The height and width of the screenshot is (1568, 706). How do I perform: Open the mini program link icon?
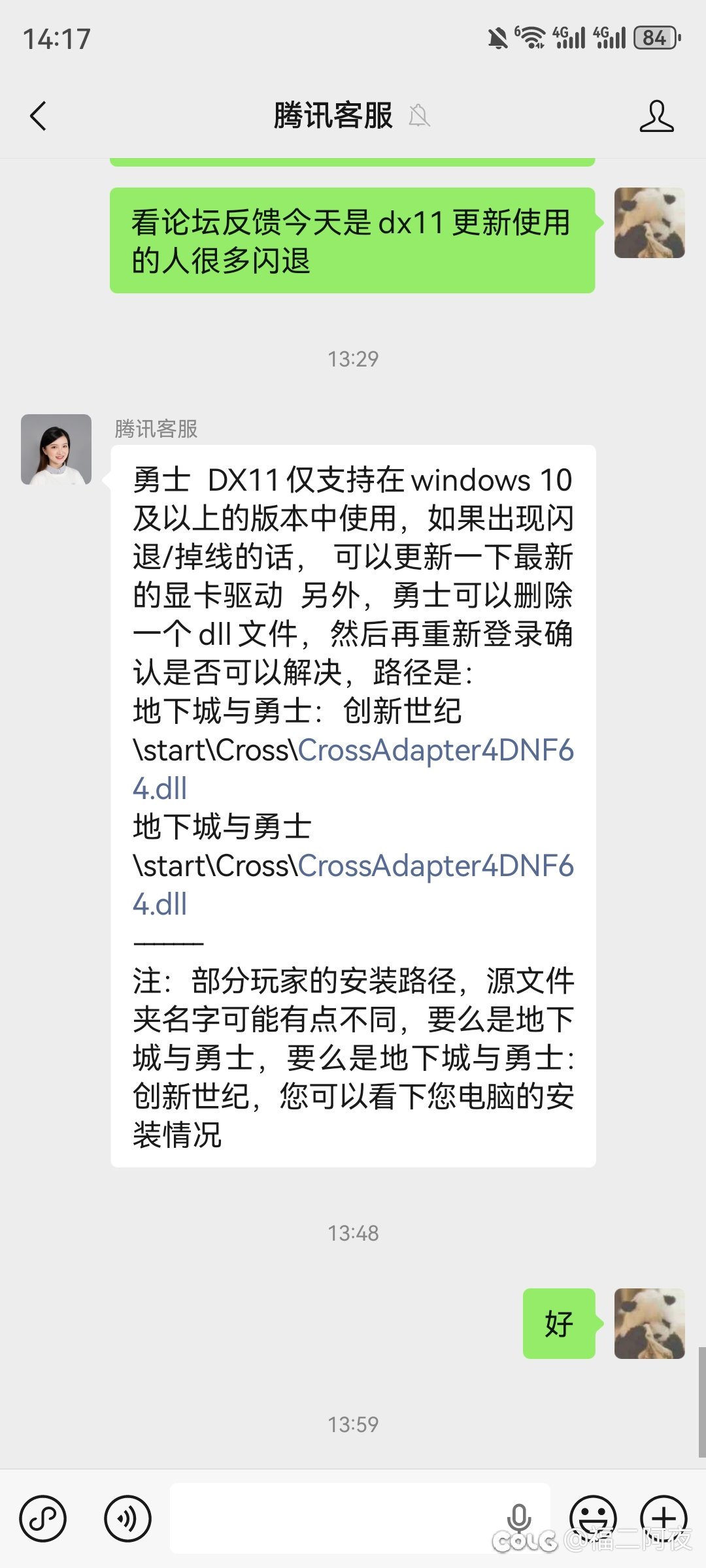pyautogui.click(x=42, y=1518)
